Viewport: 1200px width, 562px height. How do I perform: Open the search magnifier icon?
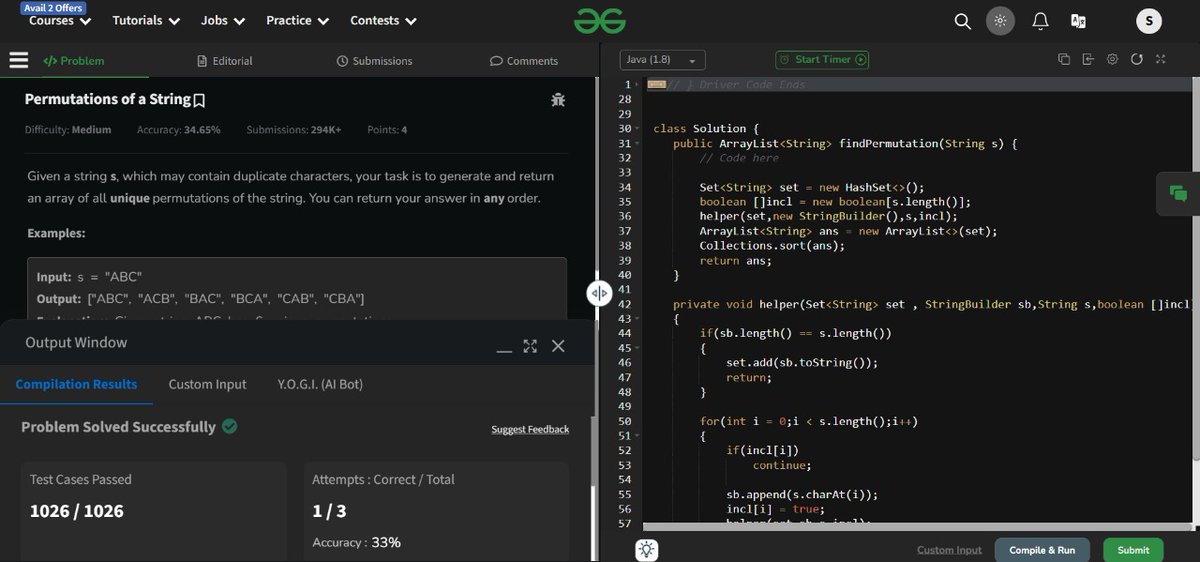point(962,21)
